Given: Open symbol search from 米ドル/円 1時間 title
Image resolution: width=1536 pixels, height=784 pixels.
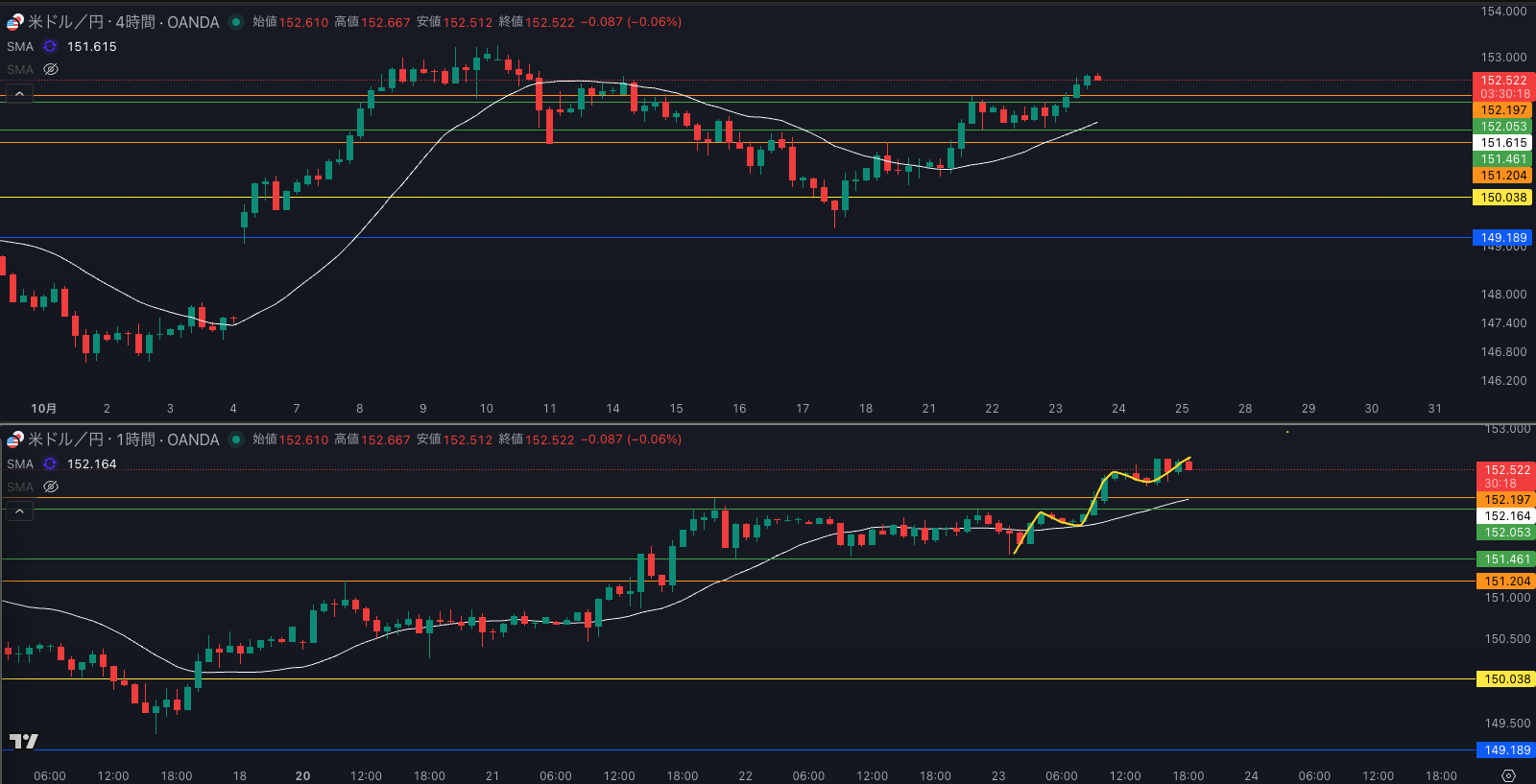Looking at the screenshot, I should click(x=123, y=440).
